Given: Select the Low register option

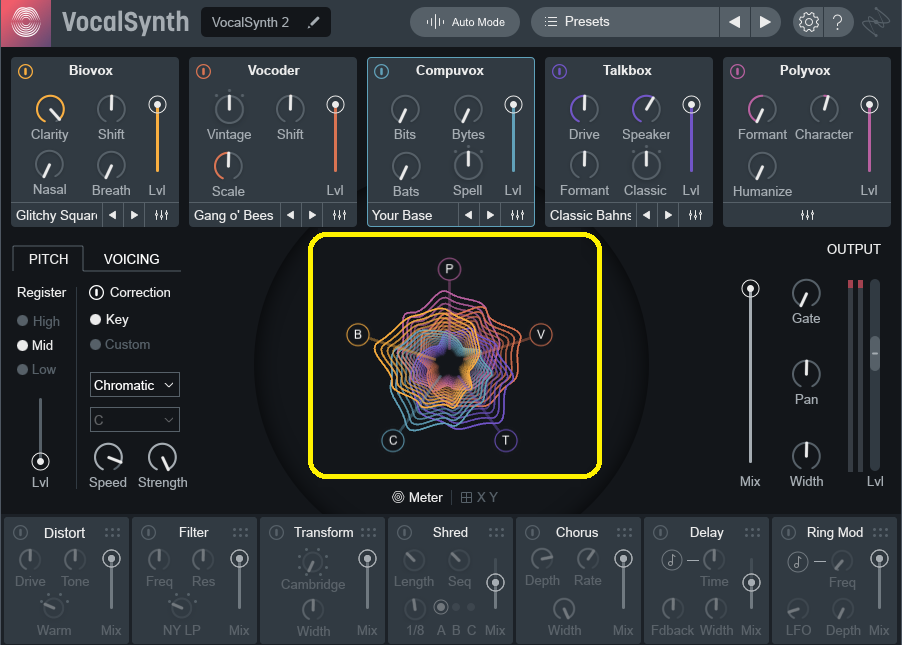Looking at the screenshot, I should click(x=37, y=370).
